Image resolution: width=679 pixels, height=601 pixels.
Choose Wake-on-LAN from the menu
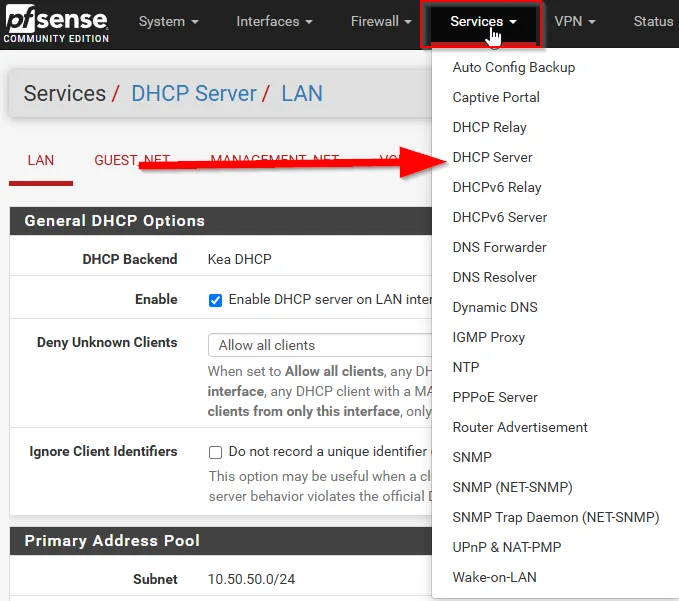495,577
